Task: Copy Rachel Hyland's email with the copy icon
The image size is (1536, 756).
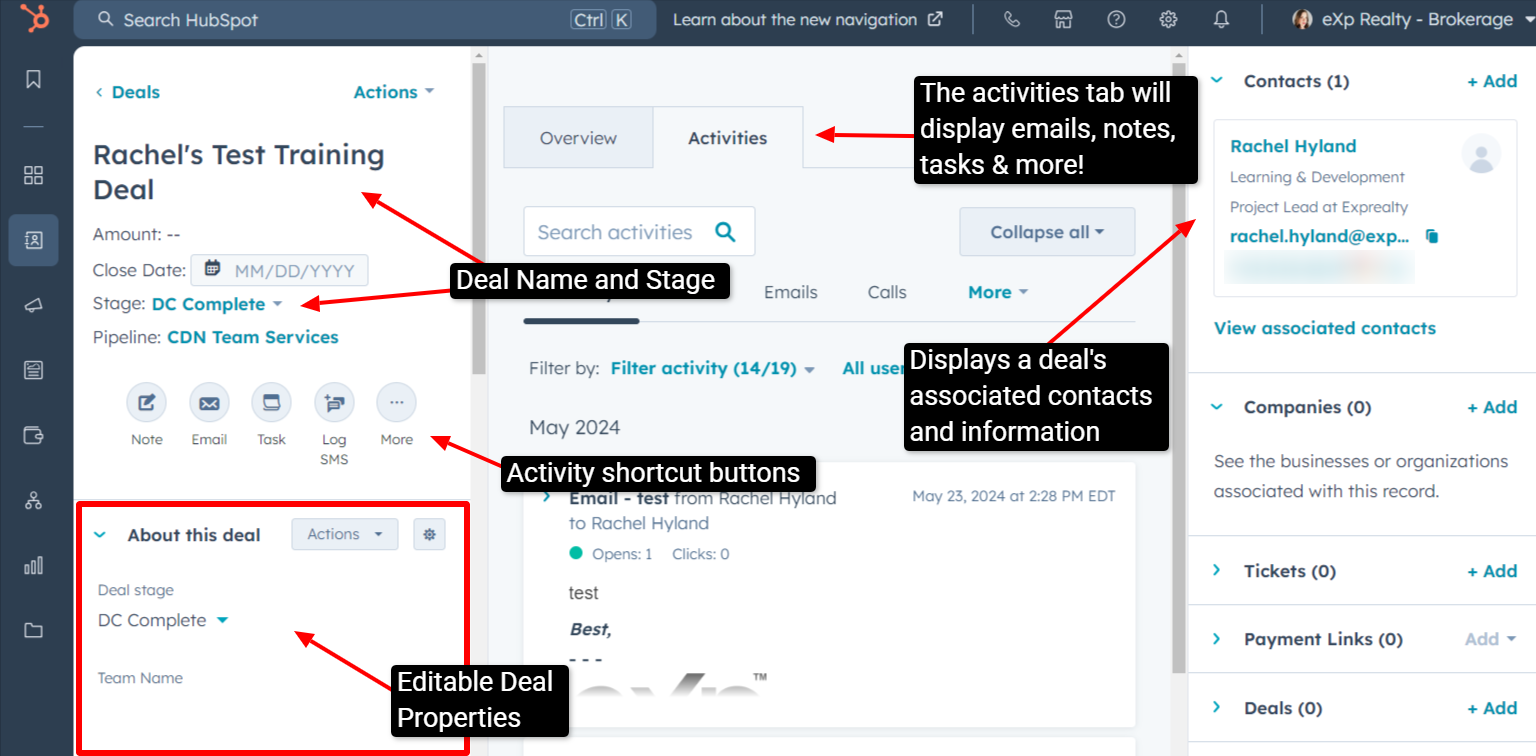Action: pos(1432,237)
